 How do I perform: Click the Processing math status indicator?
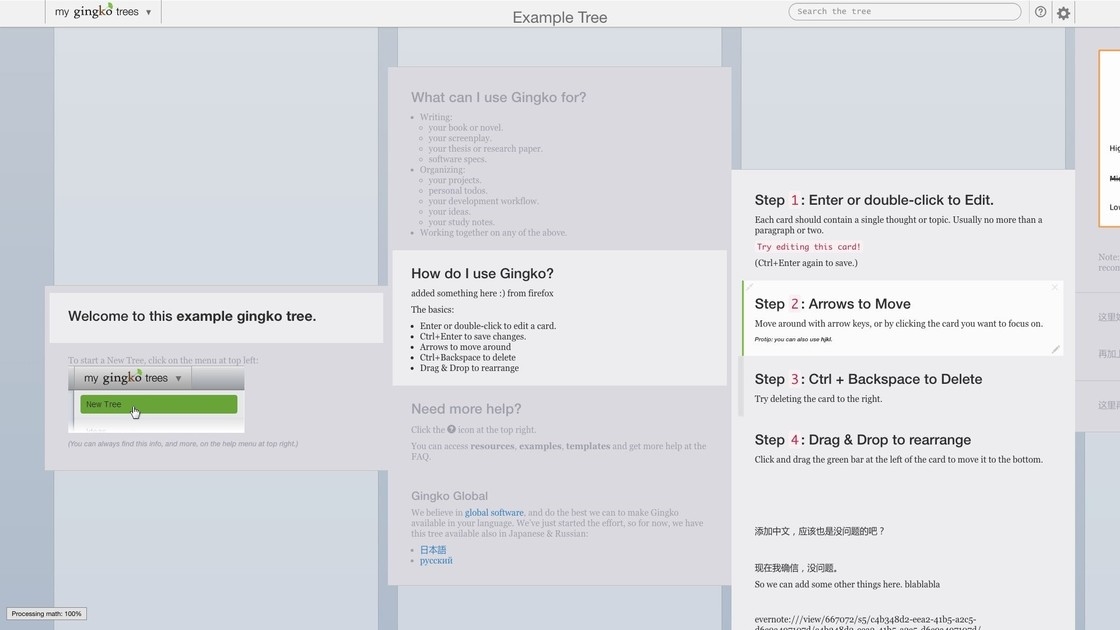coord(47,614)
